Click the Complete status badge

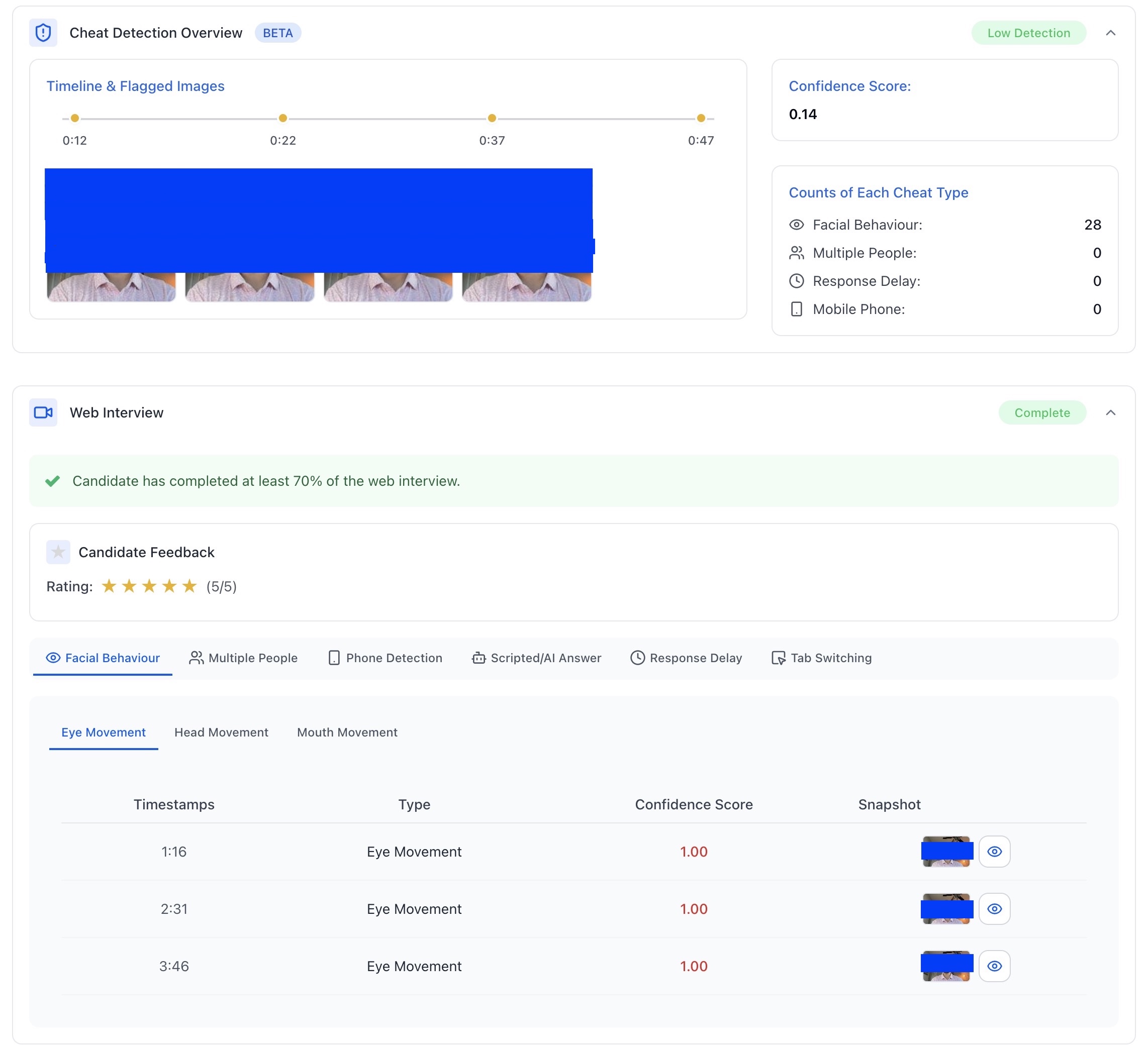click(1042, 412)
